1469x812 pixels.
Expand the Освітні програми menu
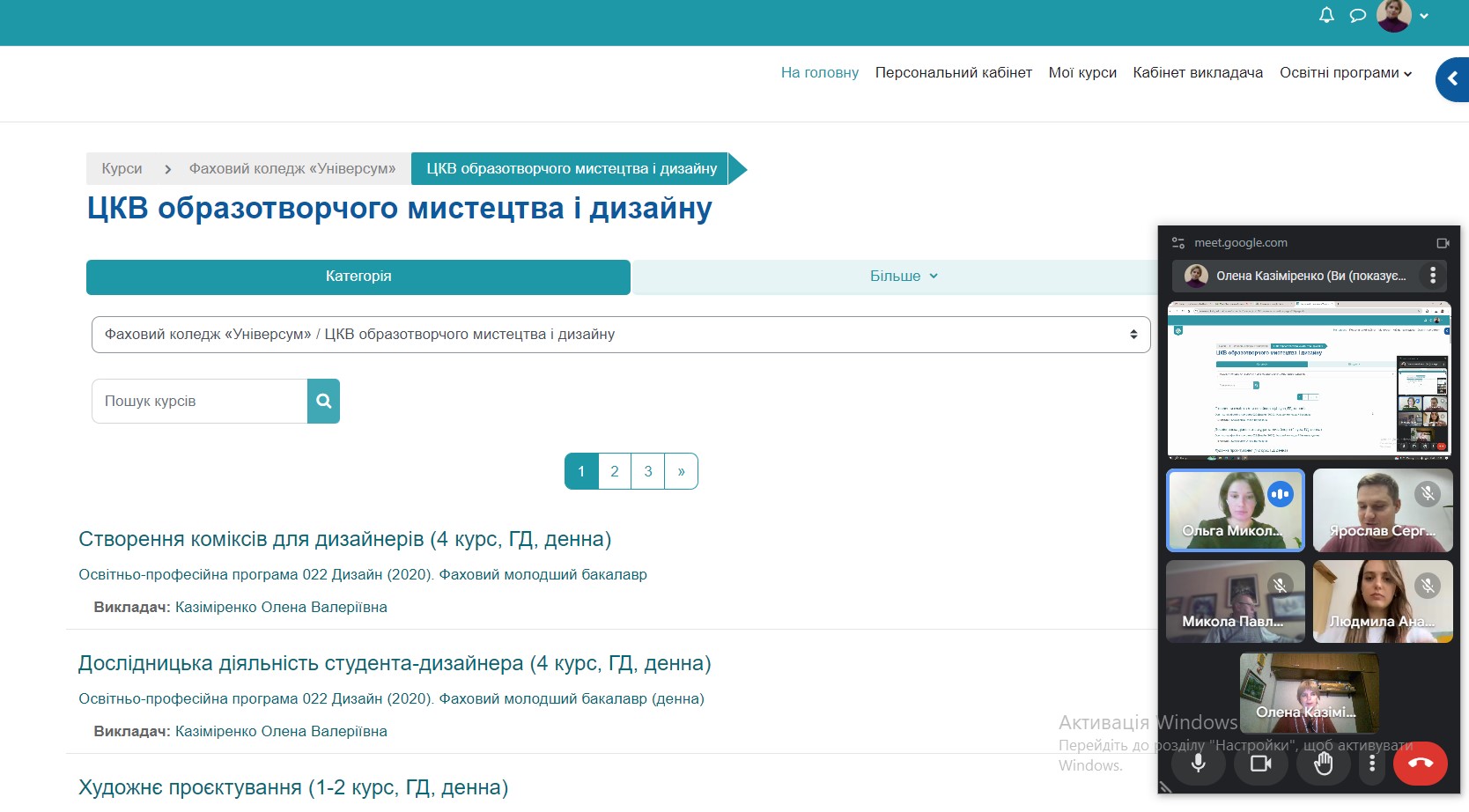pyautogui.click(x=1345, y=73)
